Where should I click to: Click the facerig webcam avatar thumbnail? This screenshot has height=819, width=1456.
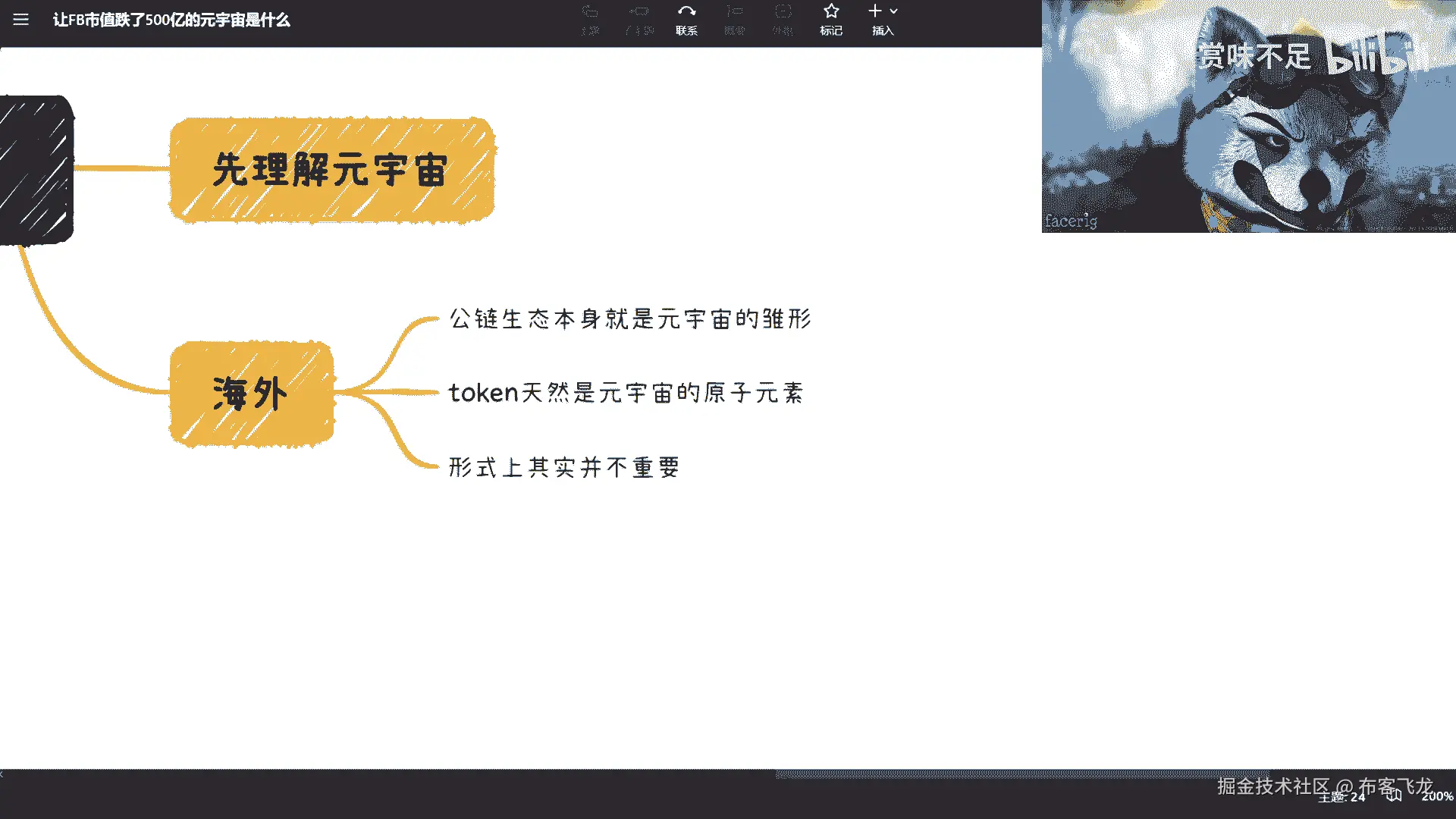(1248, 116)
